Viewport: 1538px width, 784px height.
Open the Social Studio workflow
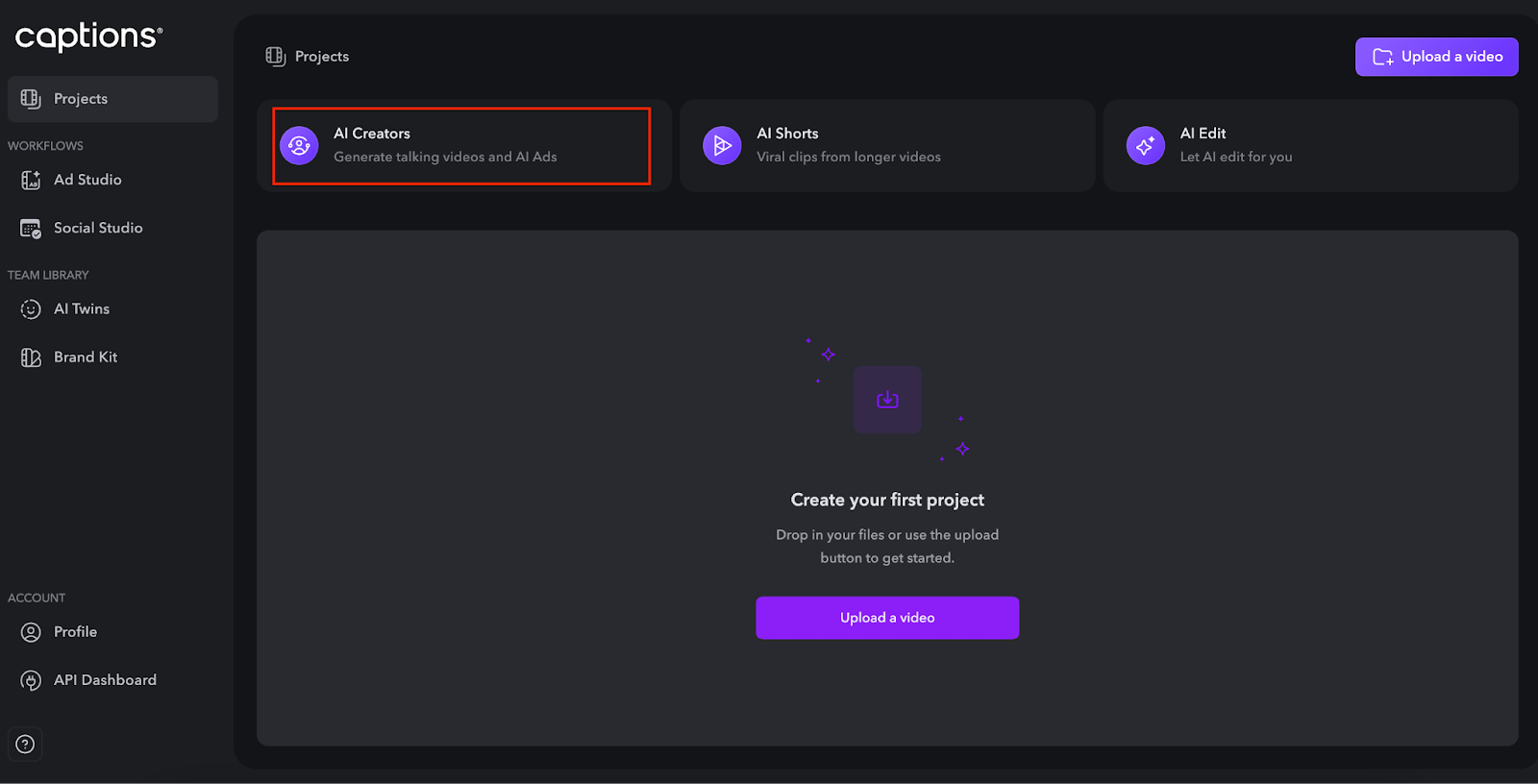coord(112,228)
